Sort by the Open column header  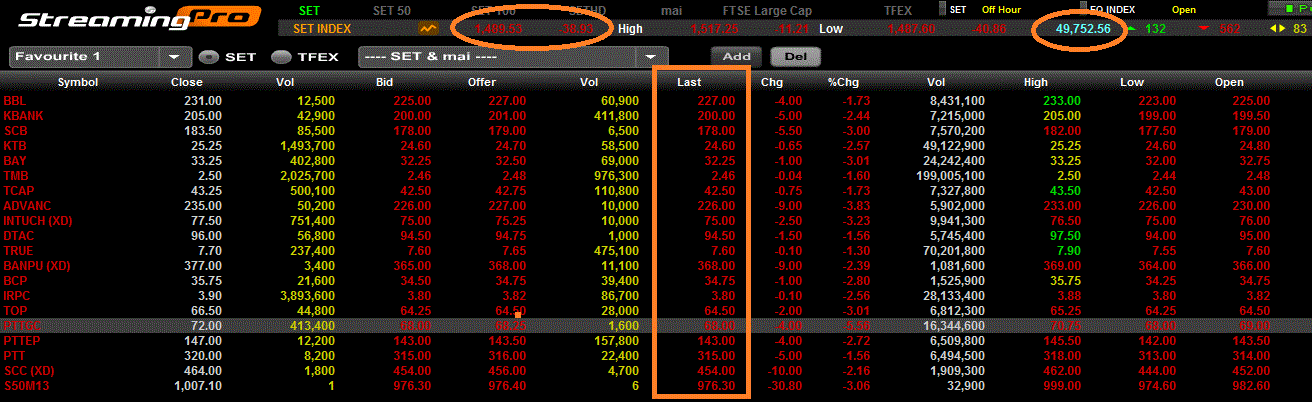[1229, 83]
